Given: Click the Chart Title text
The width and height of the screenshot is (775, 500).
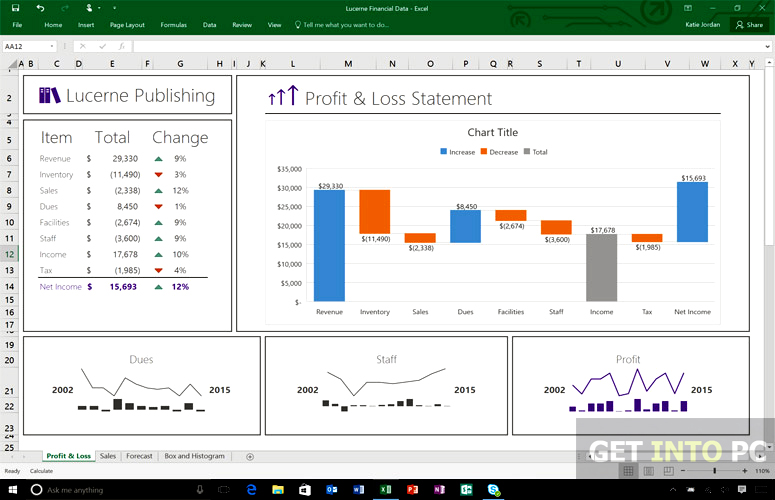Looking at the screenshot, I should point(493,132).
